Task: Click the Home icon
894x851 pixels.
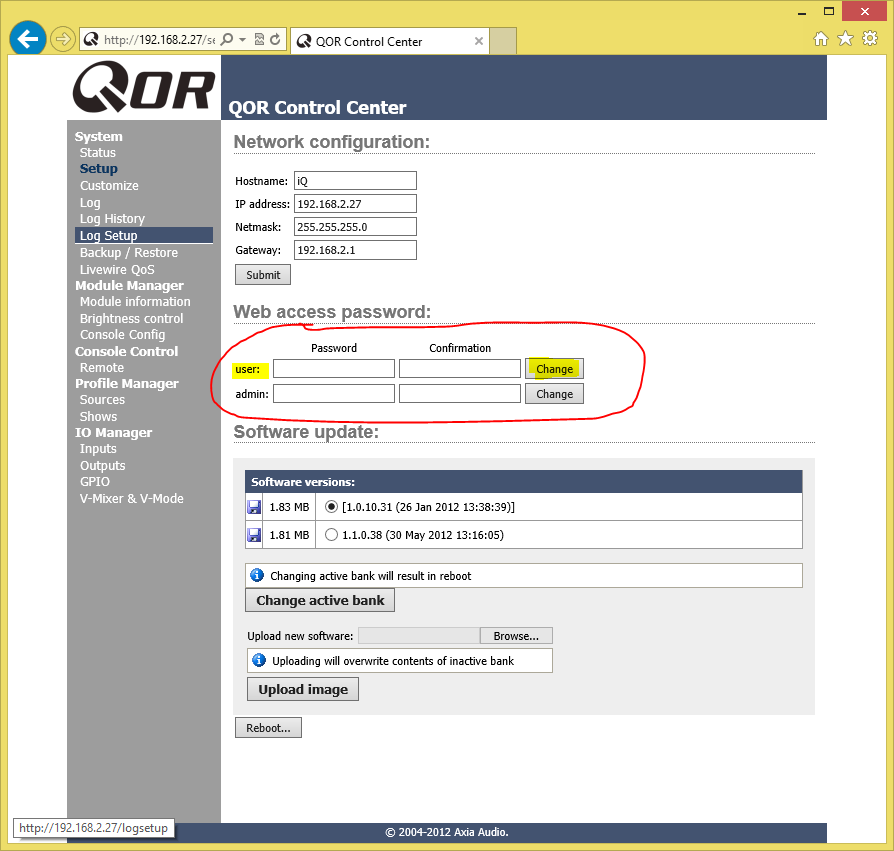Action: tap(820, 39)
